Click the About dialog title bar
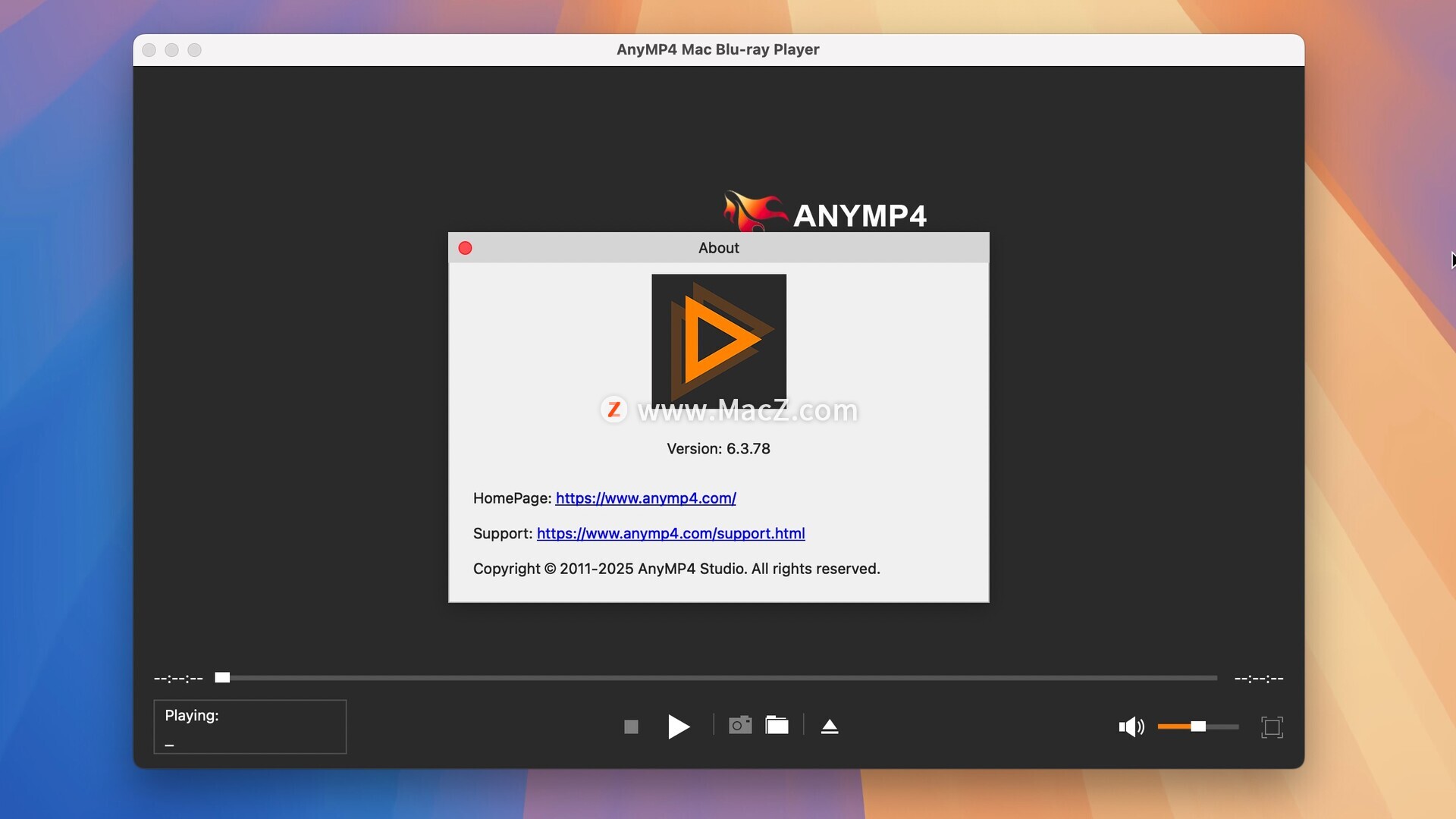 point(718,248)
